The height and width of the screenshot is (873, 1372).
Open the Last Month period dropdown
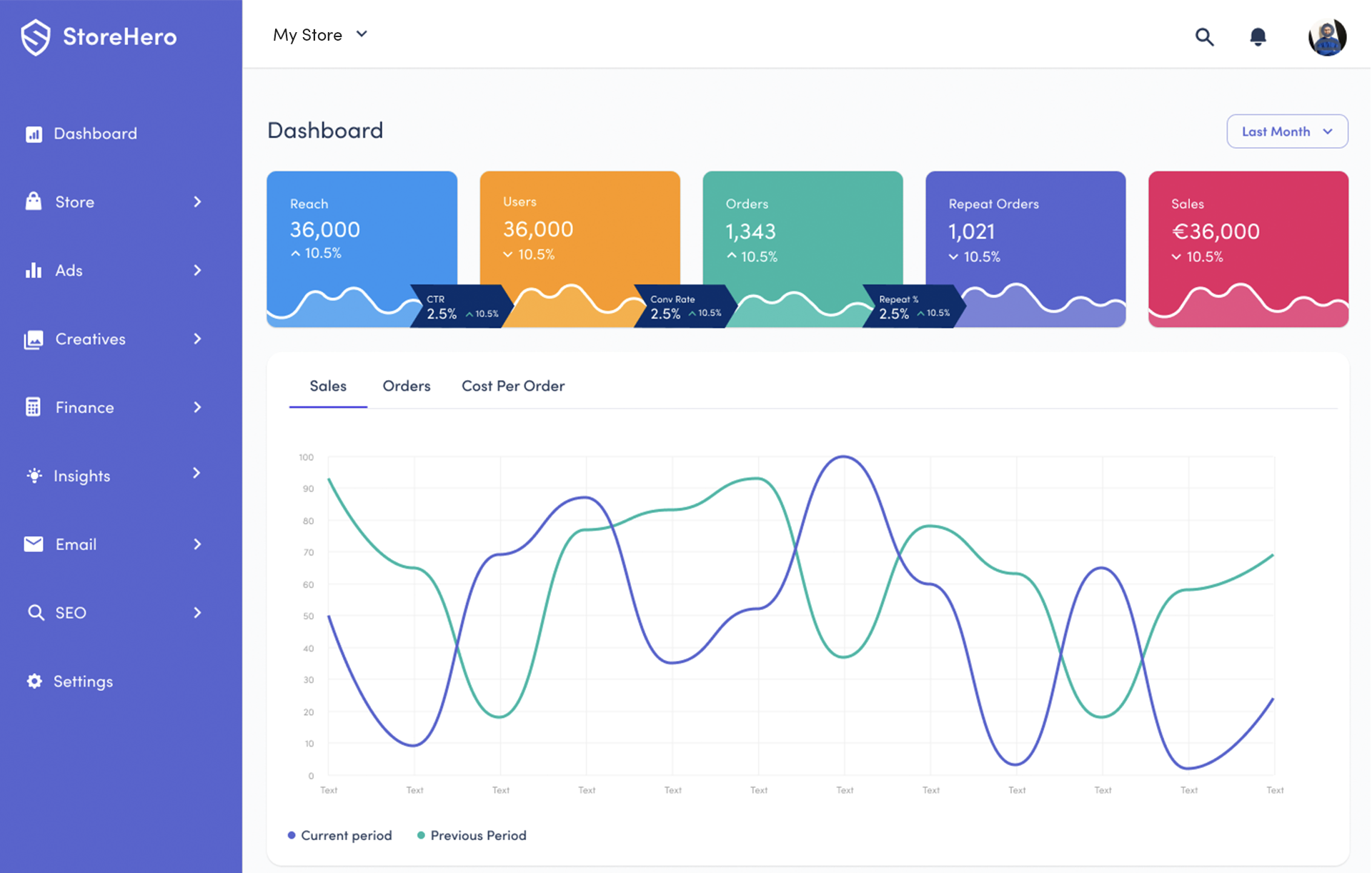click(x=1286, y=131)
